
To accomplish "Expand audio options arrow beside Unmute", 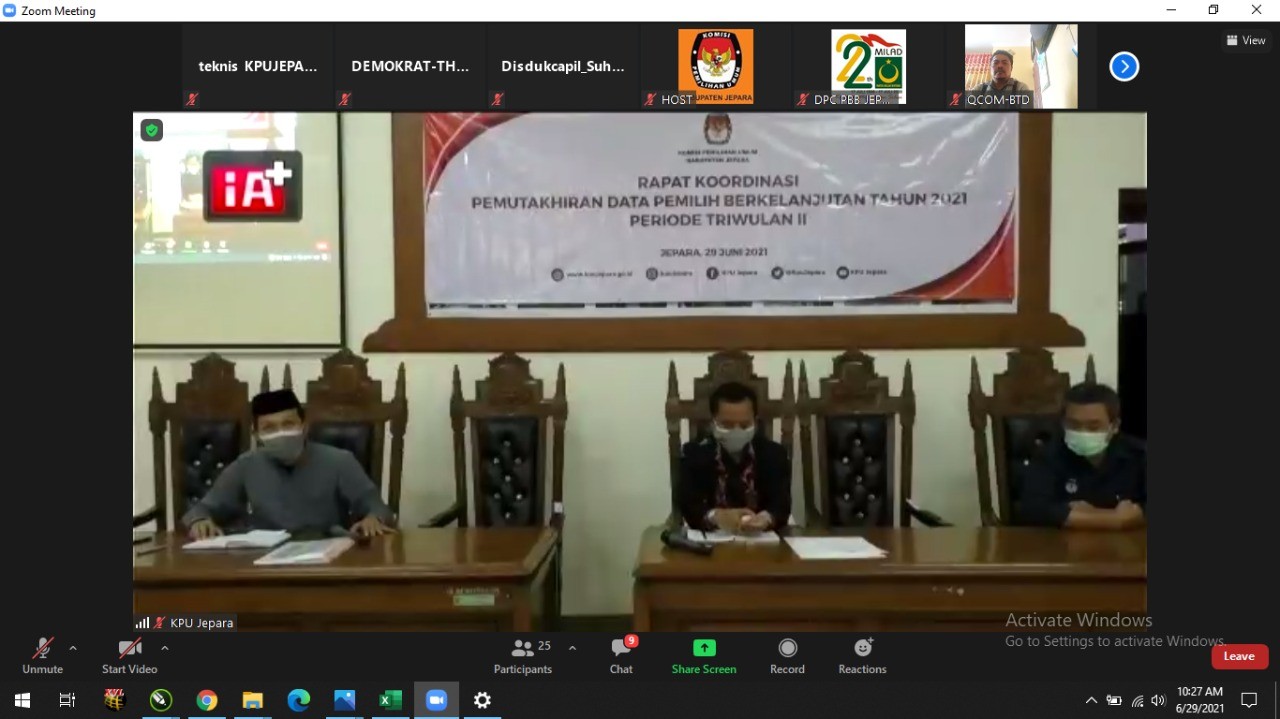I will point(73,648).
